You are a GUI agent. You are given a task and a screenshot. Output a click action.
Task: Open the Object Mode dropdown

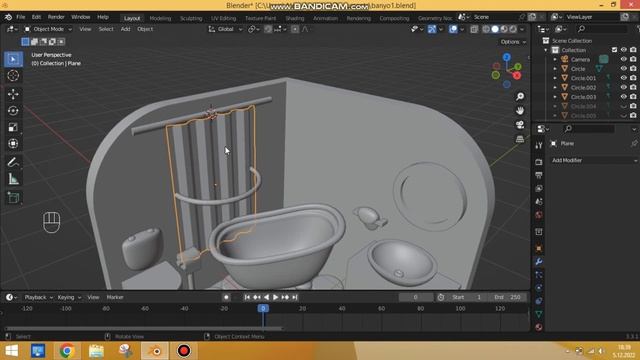coord(48,29)
